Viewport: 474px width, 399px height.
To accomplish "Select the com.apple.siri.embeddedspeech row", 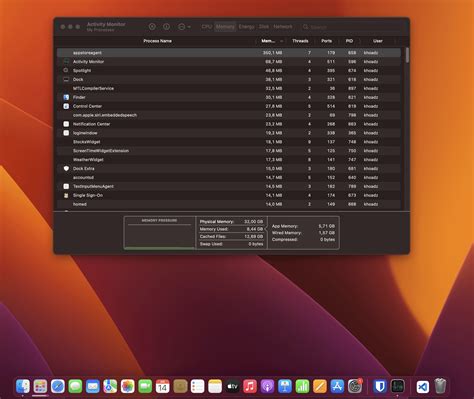I will tap(229, 115).
